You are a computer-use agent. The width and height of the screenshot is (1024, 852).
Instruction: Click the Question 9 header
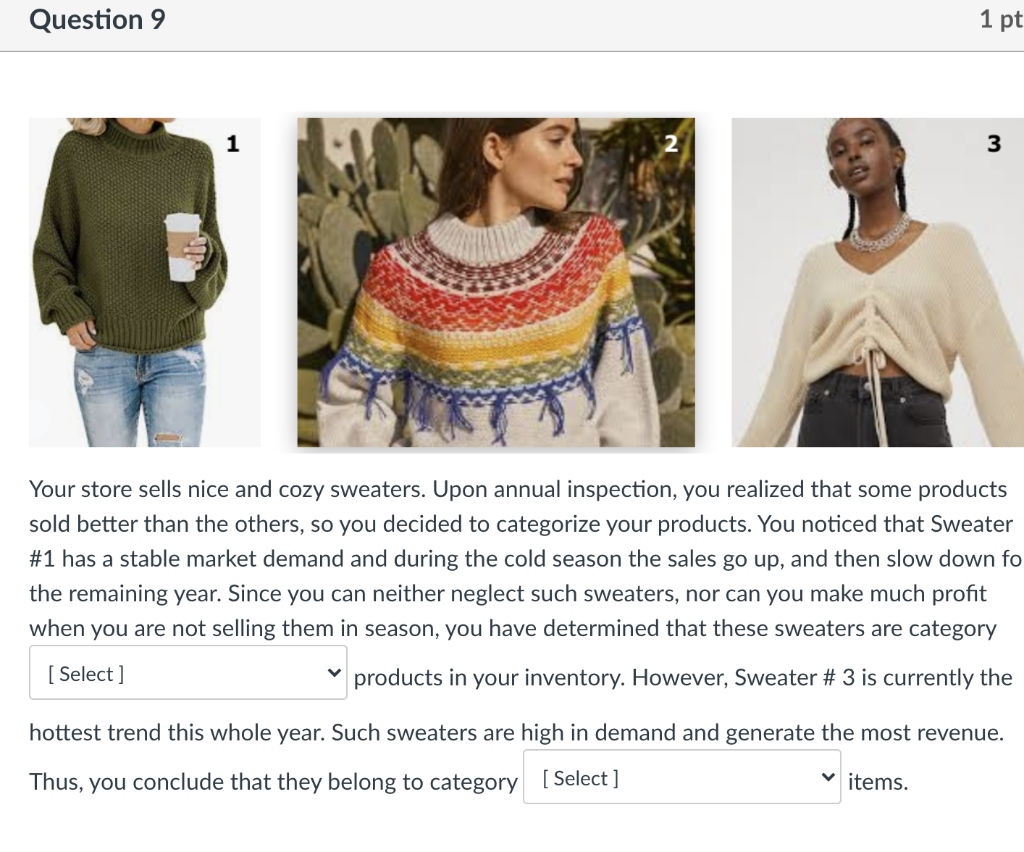96,19
